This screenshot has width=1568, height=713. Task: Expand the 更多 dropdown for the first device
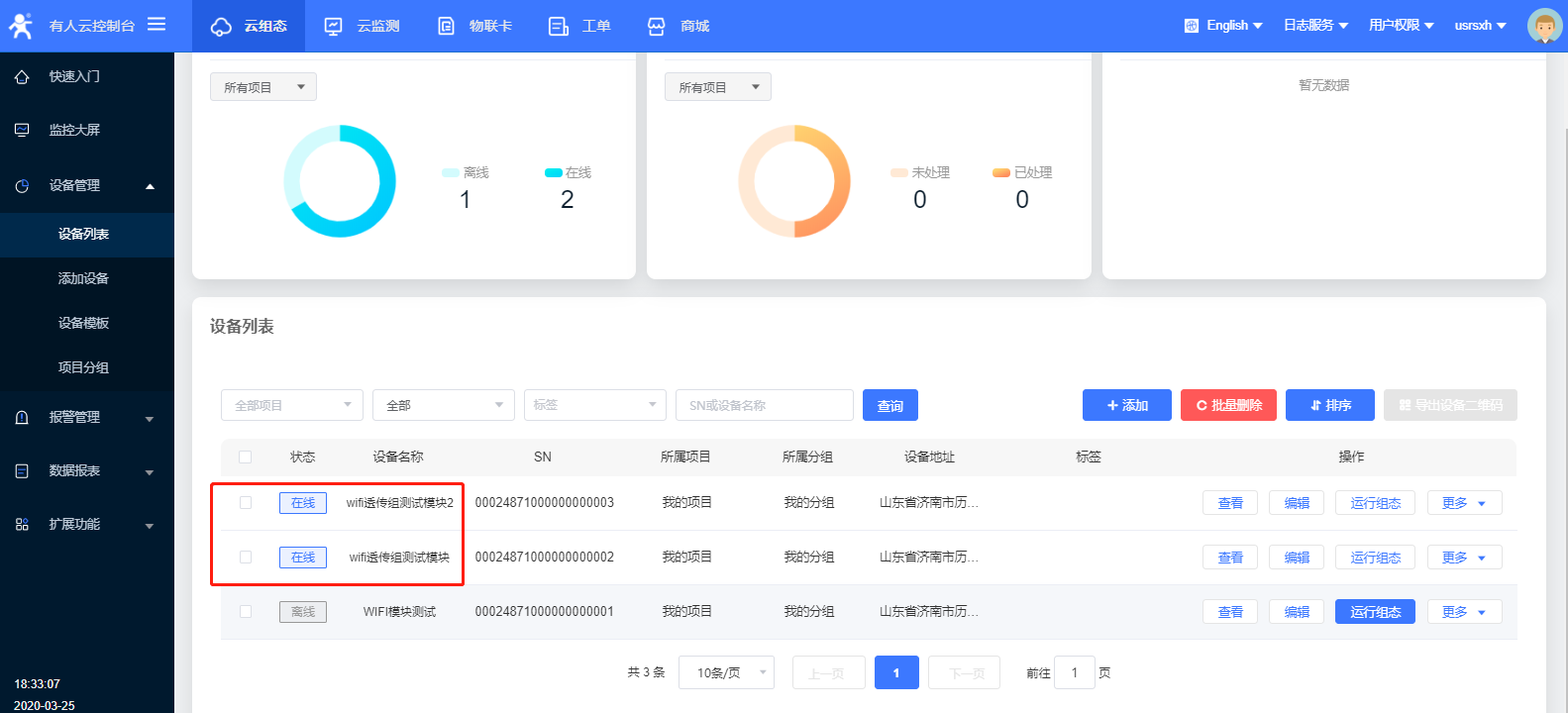pyautogui.click(x=1464, y=503)
